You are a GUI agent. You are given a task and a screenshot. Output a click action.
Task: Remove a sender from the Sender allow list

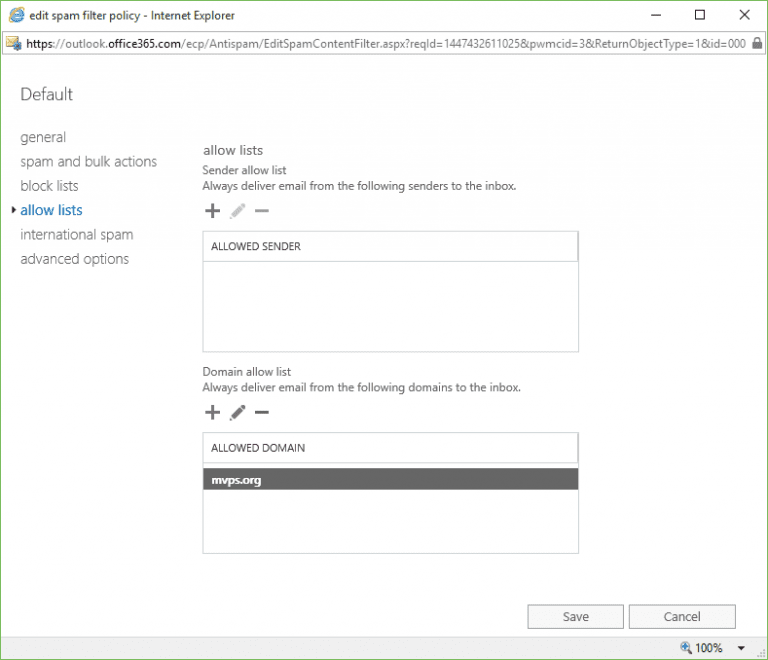tap(262, 211)
